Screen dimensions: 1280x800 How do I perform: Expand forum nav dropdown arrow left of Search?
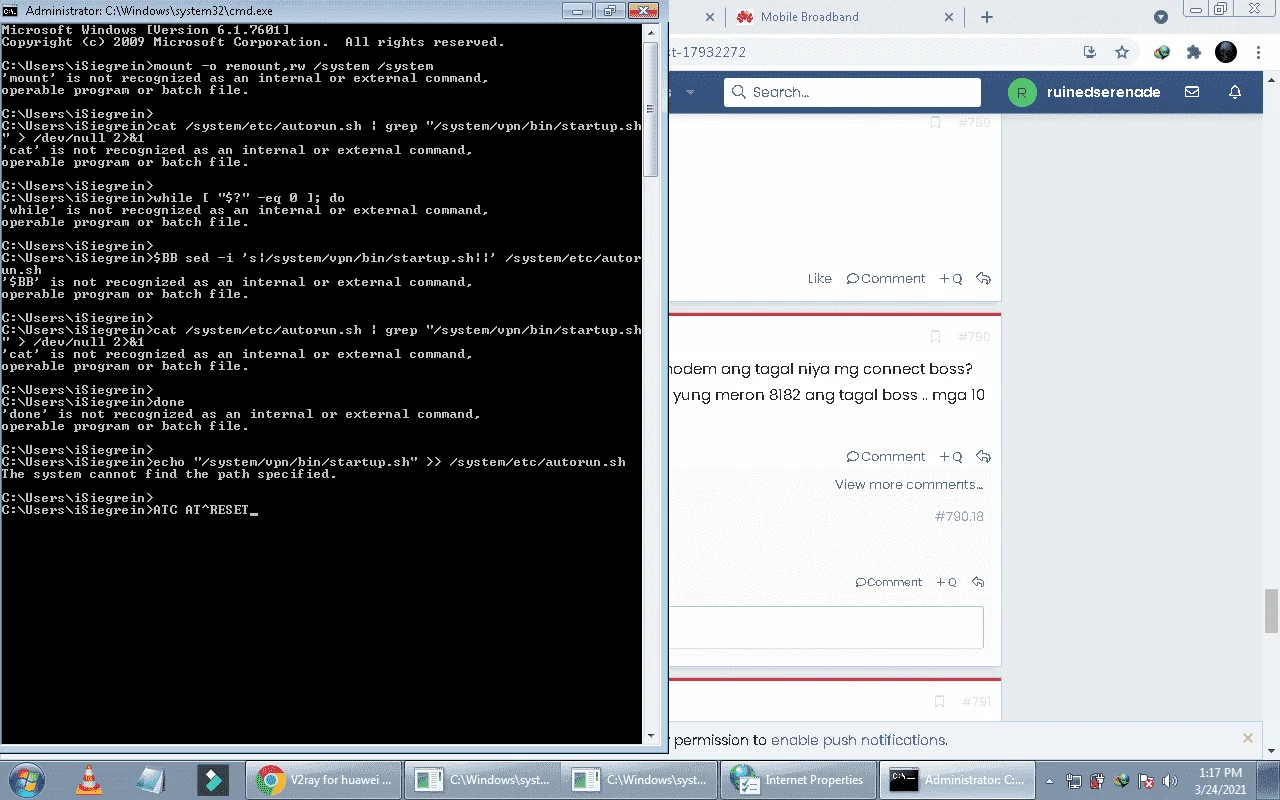tap(690, 92)
